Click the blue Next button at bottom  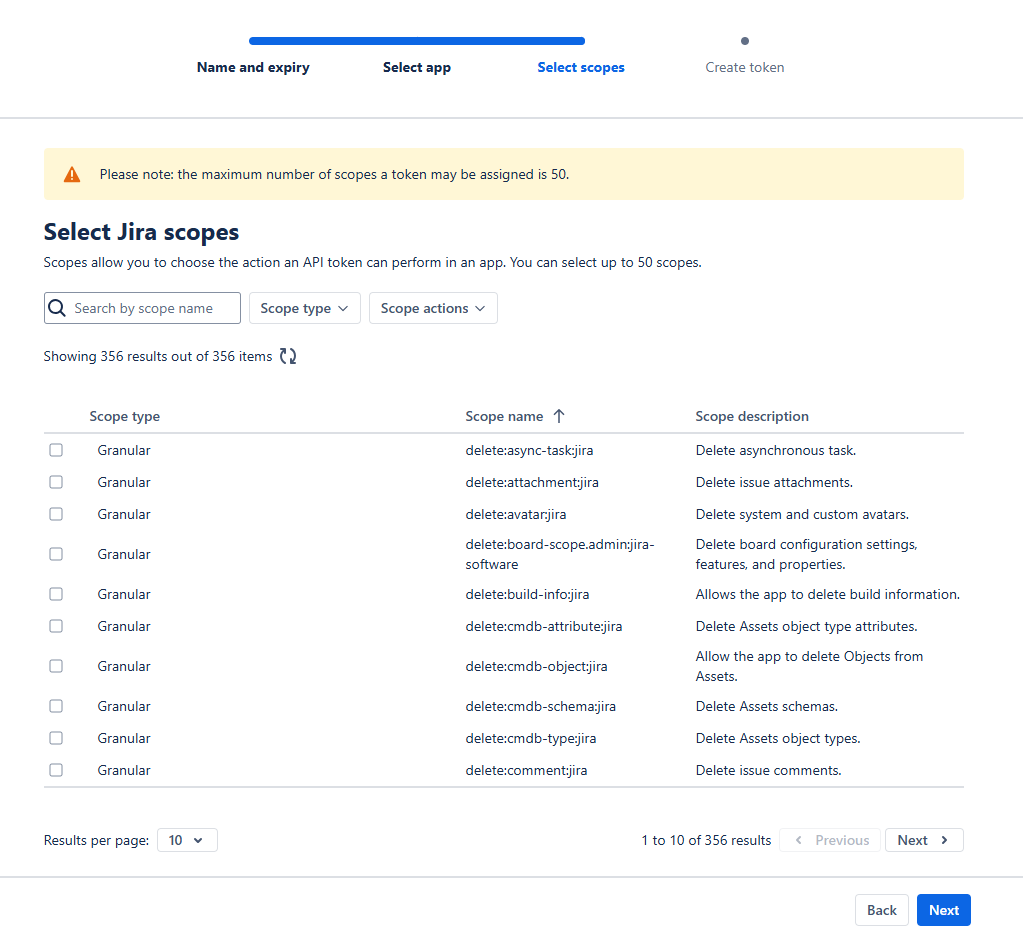[943, 910]
